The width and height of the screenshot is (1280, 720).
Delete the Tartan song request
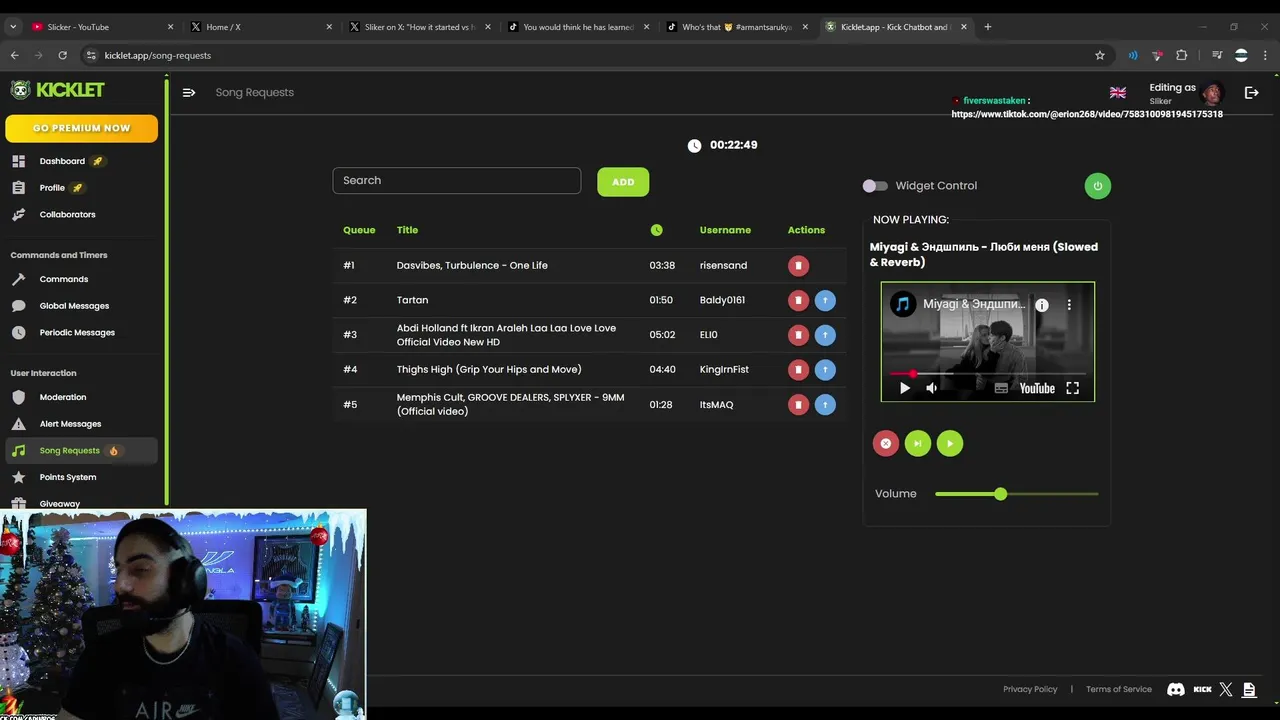[798, 300]
